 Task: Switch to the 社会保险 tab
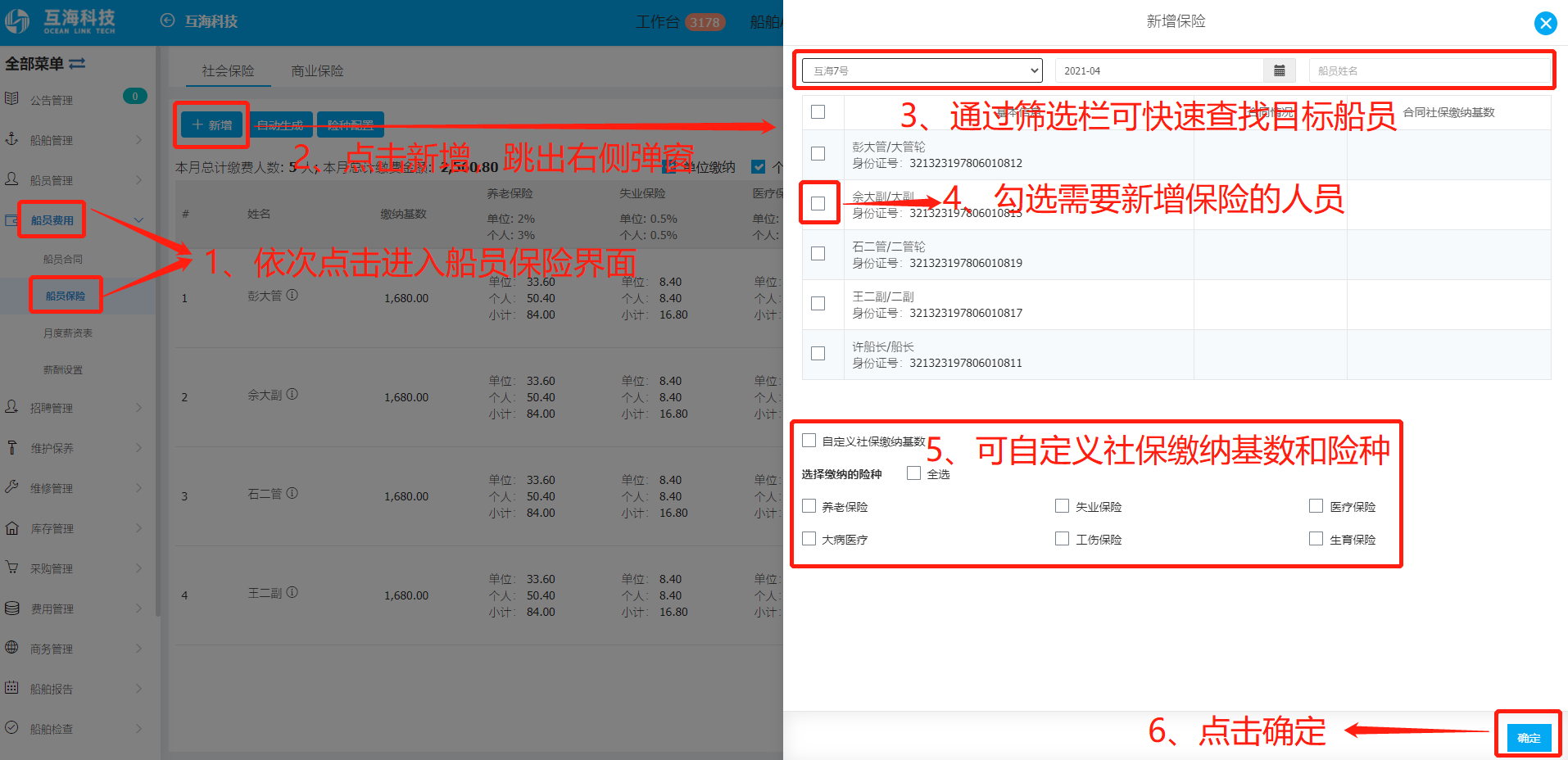[x=228, y=71]
